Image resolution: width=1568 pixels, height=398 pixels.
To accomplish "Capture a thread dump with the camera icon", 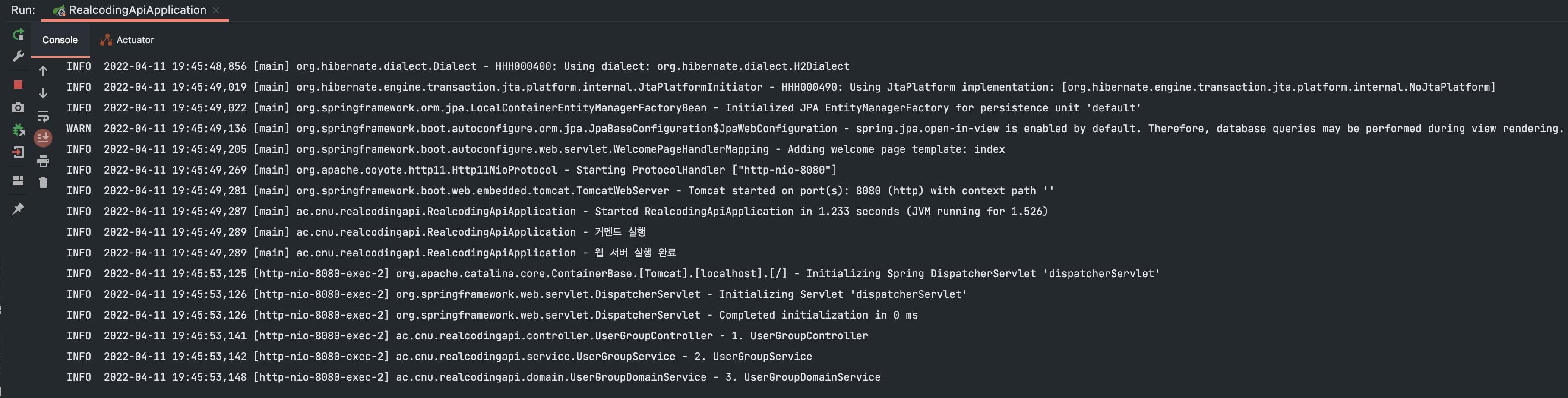I will 18,107.
